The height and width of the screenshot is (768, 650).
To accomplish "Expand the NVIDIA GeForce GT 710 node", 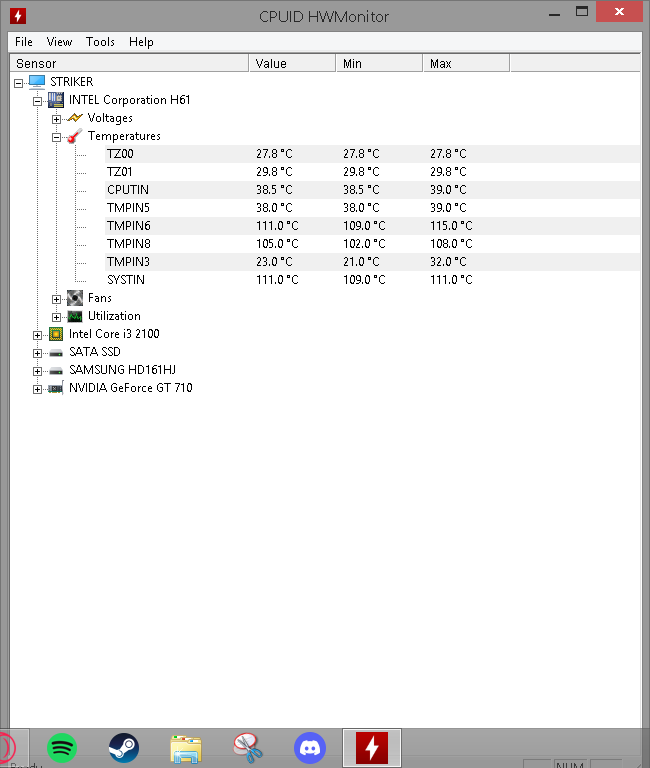I will 37,389.
